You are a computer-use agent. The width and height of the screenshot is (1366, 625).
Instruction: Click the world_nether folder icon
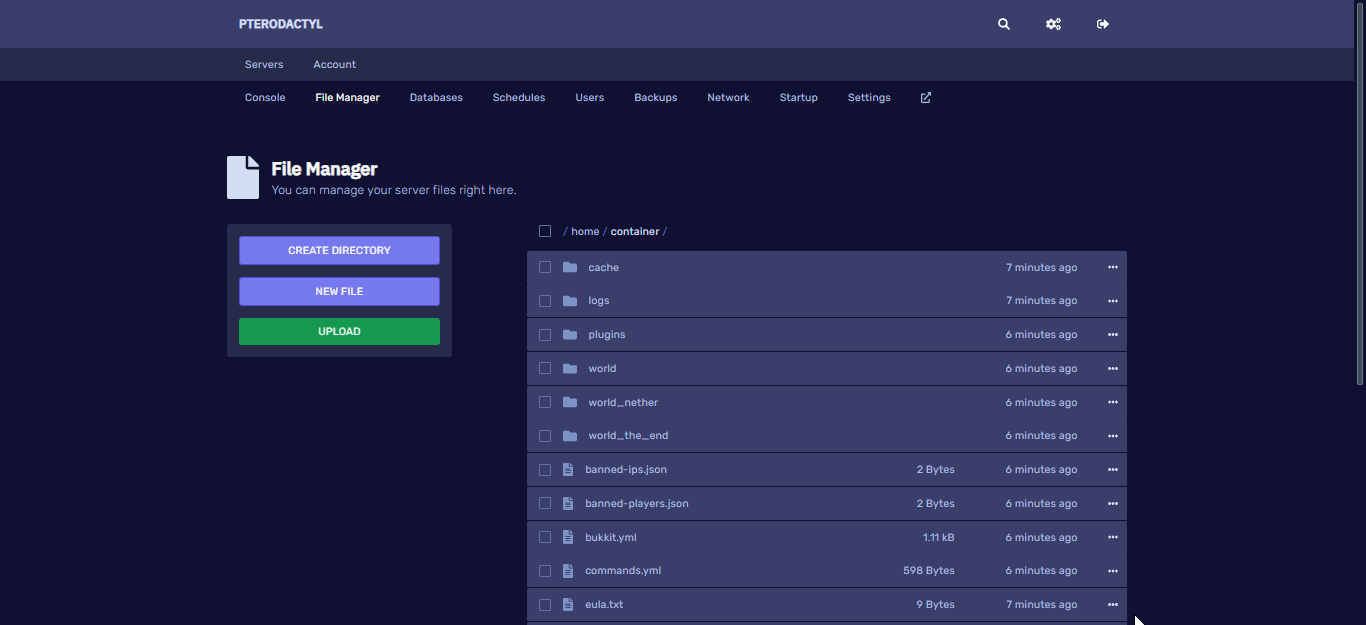coord(570,402)
